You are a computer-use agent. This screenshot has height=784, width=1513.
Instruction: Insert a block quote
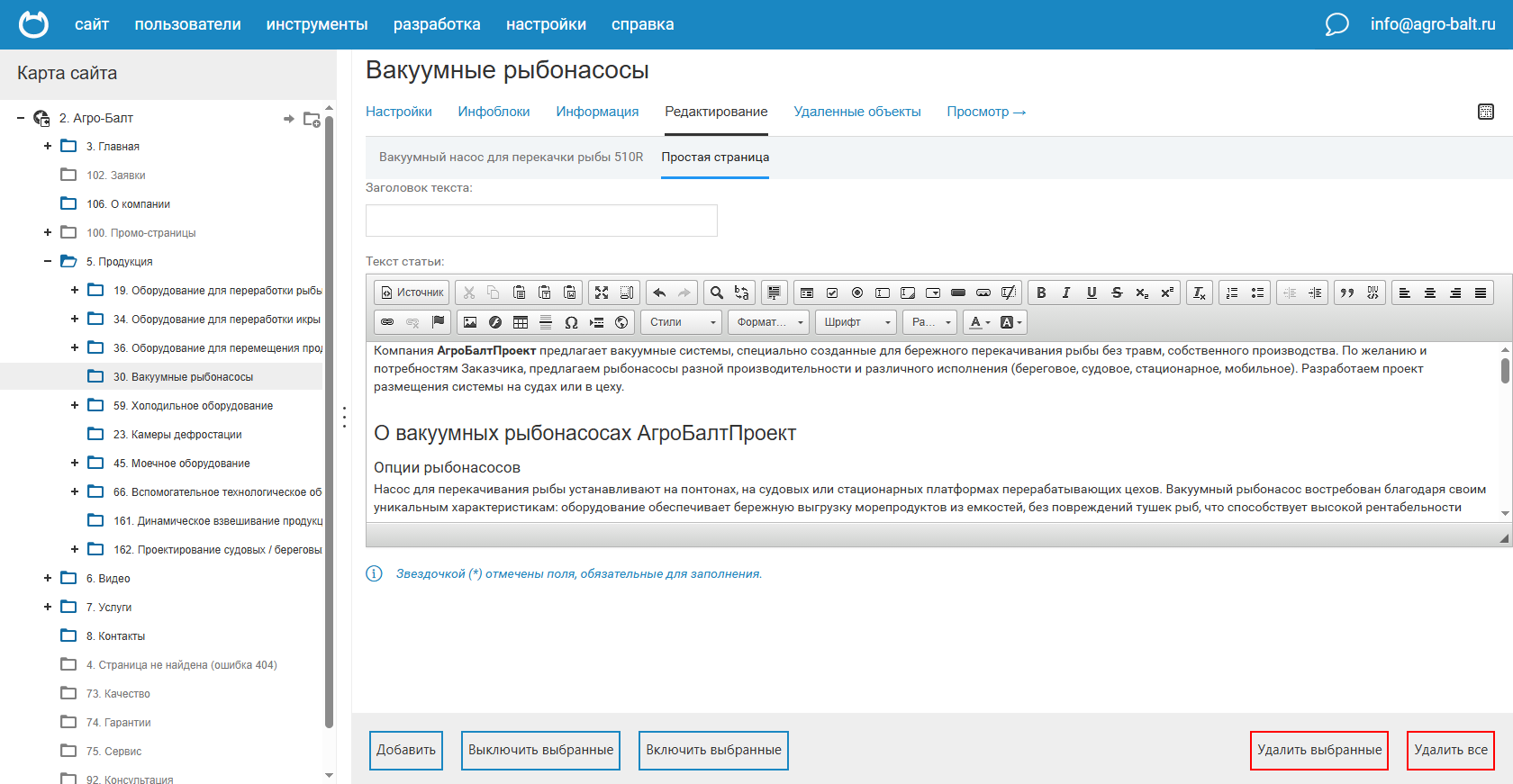(x=1347, y=293)
